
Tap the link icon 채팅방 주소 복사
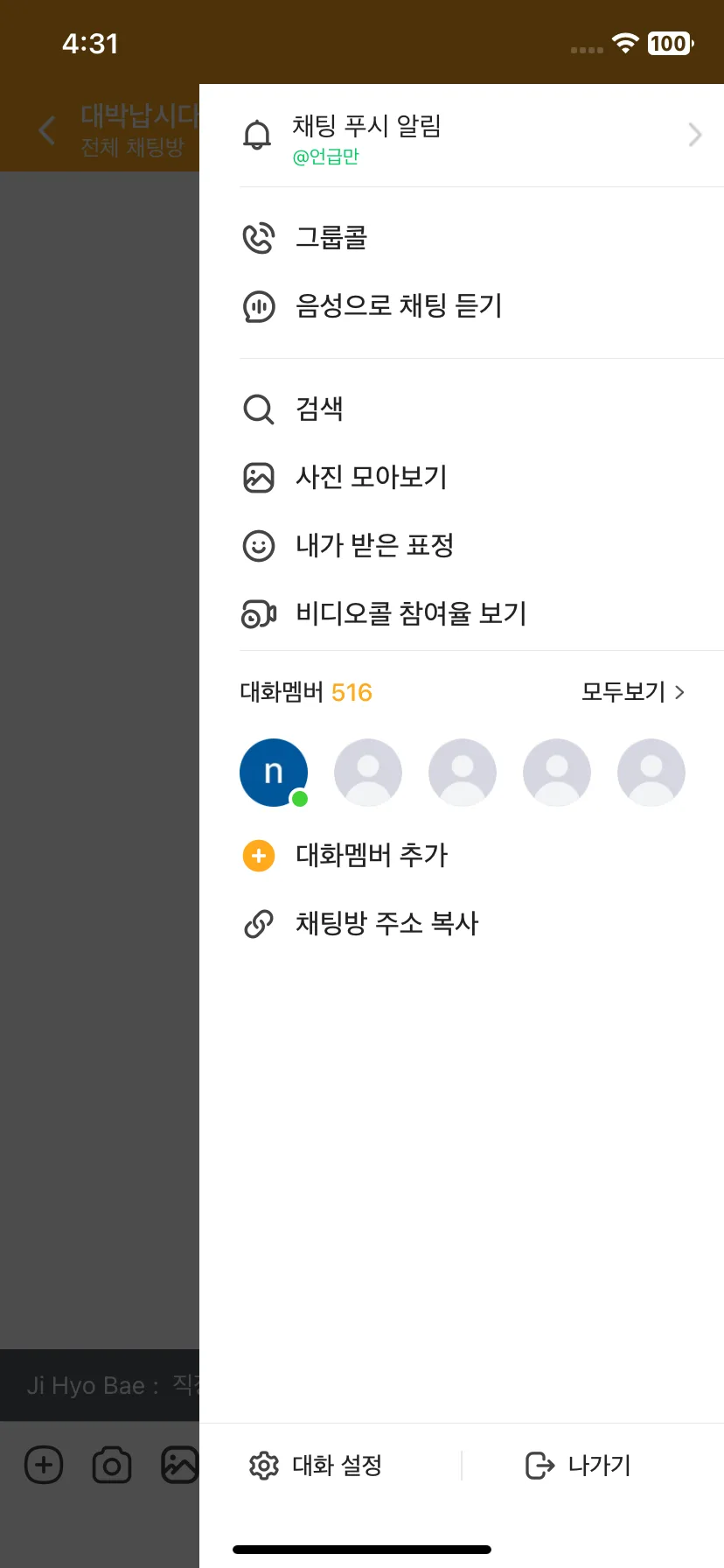coord(259,924)
